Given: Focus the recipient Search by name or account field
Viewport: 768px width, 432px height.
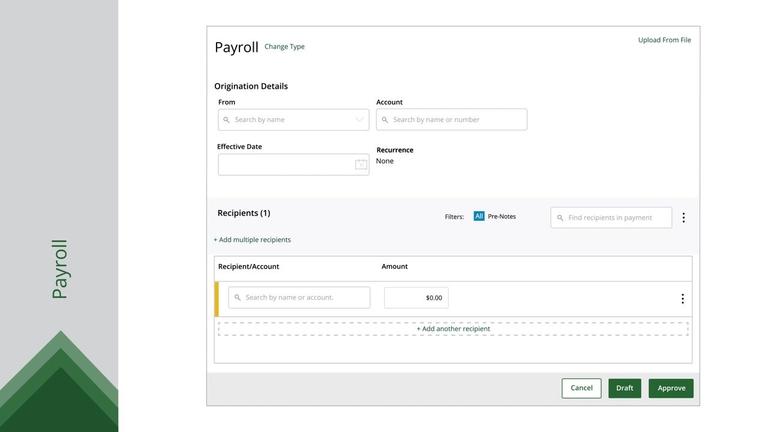Looking at the screenshot, I should coord(299,298).
